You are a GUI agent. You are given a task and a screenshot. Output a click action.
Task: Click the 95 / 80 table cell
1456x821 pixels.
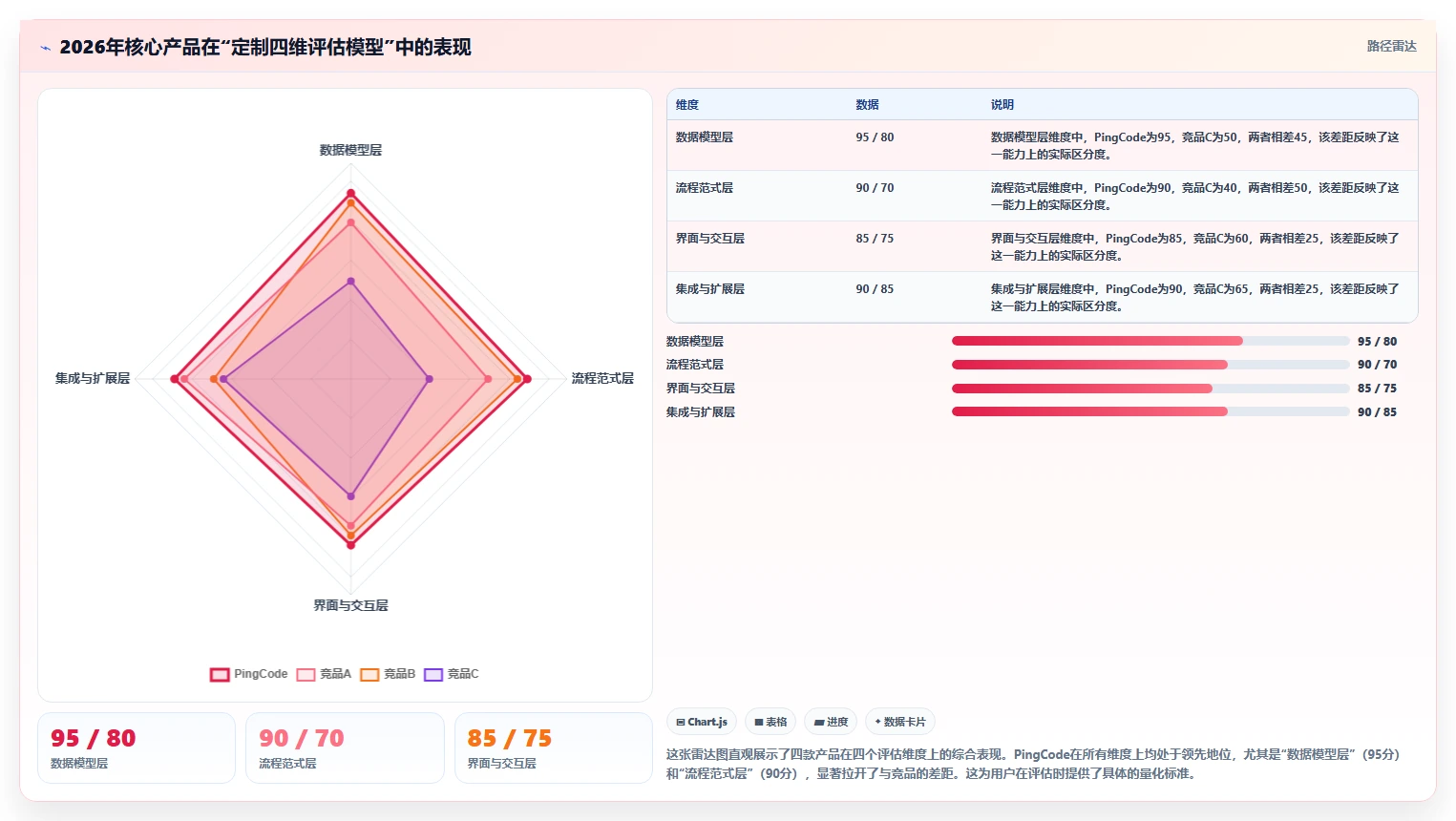tap(875, 137)
